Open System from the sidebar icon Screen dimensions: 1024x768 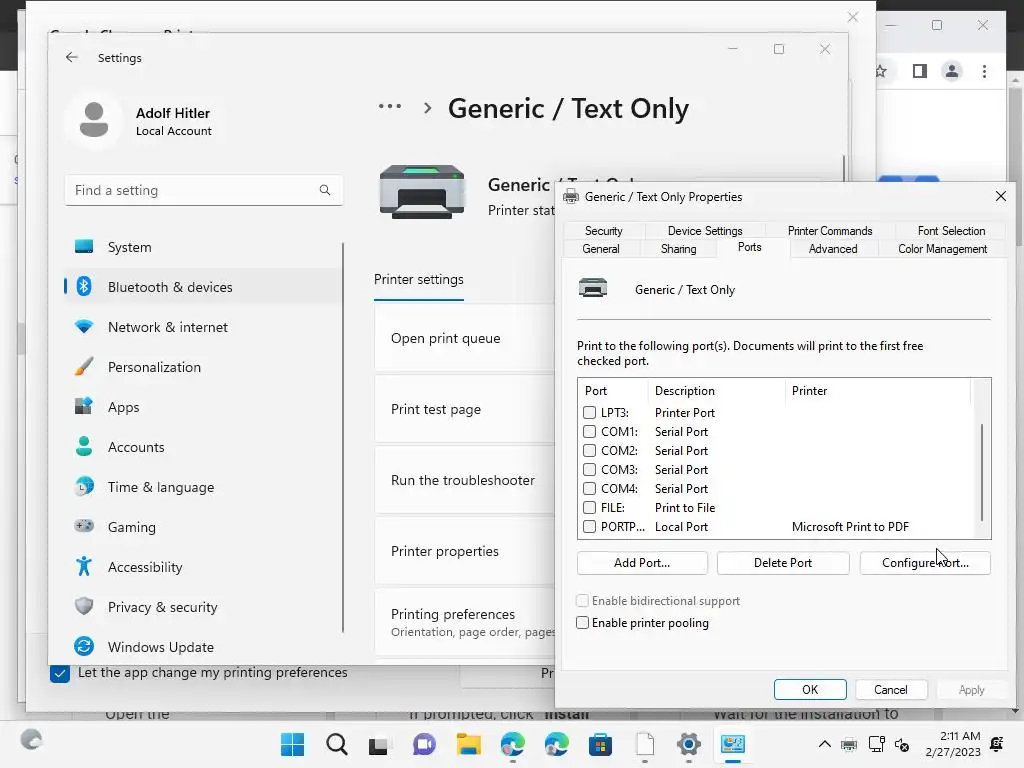point(84,247)
